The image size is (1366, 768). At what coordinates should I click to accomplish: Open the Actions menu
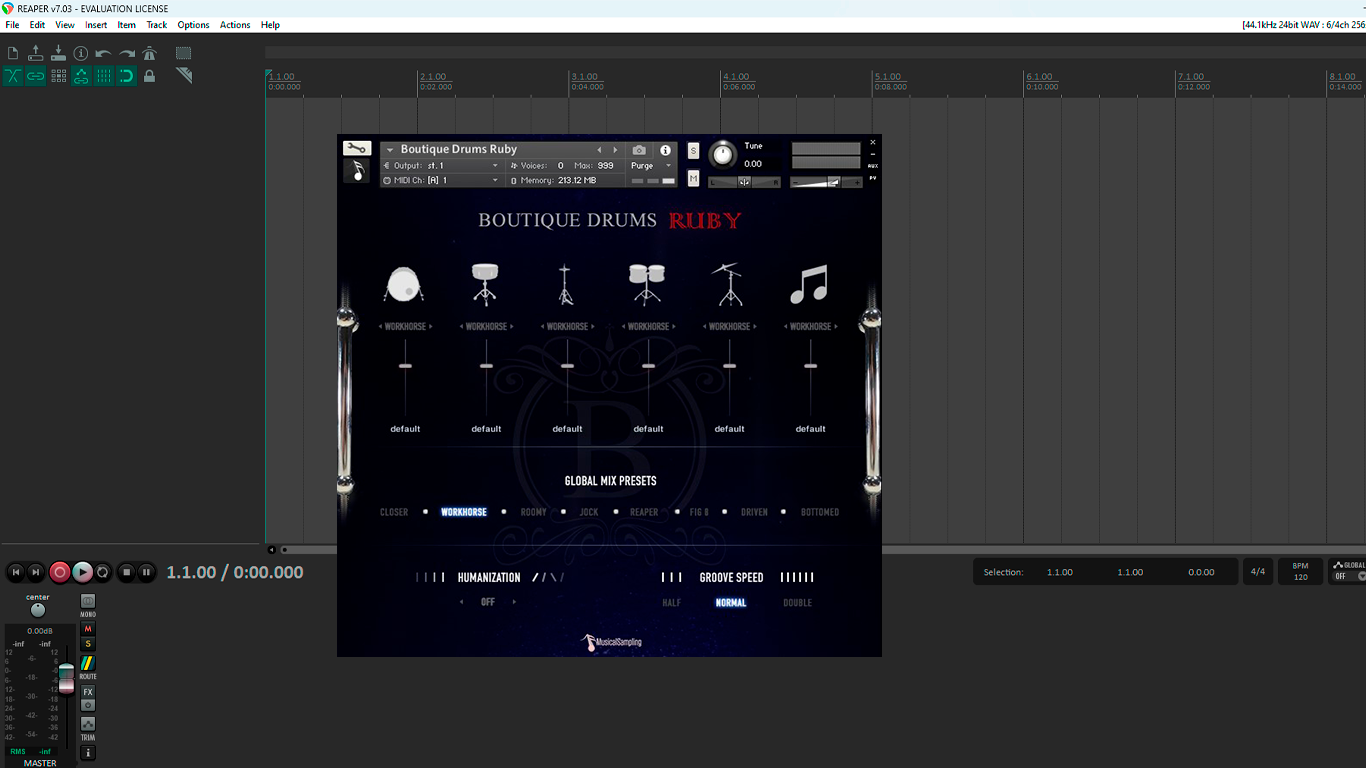(235, 25)
